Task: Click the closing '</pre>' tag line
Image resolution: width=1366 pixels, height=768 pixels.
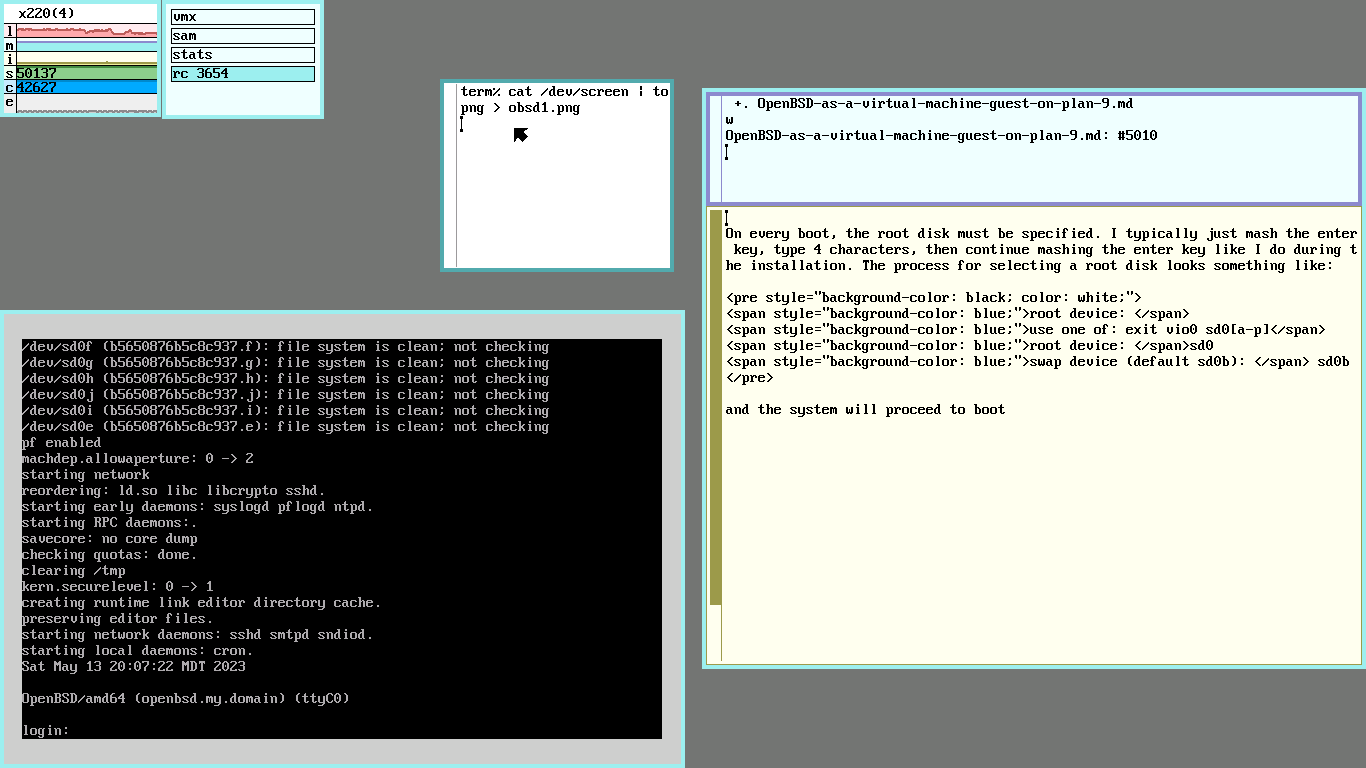Action: tap(749, 378)
